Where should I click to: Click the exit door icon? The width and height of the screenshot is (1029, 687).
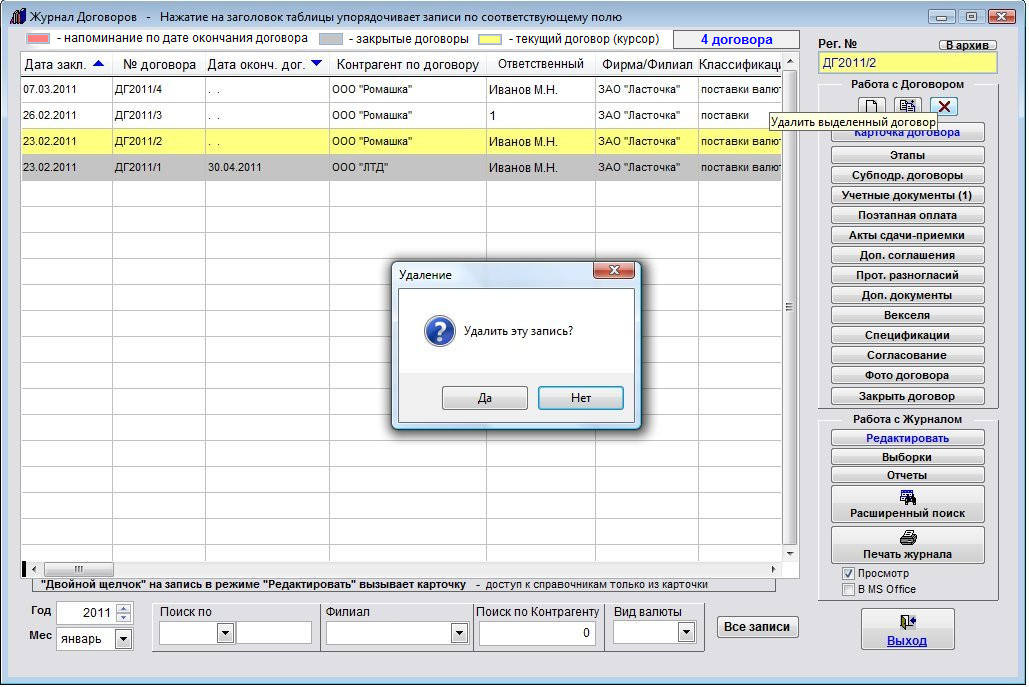[907, 622]
